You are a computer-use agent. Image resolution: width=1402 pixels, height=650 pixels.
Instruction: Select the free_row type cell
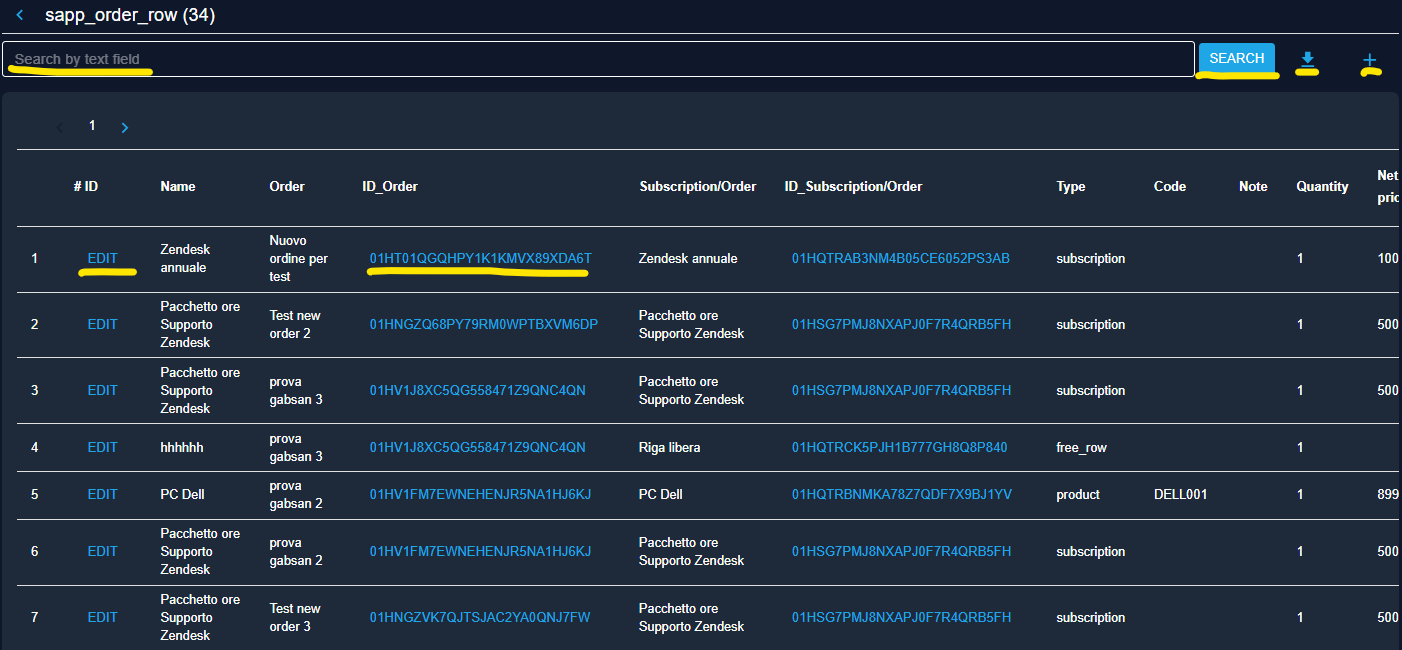[x=1081, y=448]
